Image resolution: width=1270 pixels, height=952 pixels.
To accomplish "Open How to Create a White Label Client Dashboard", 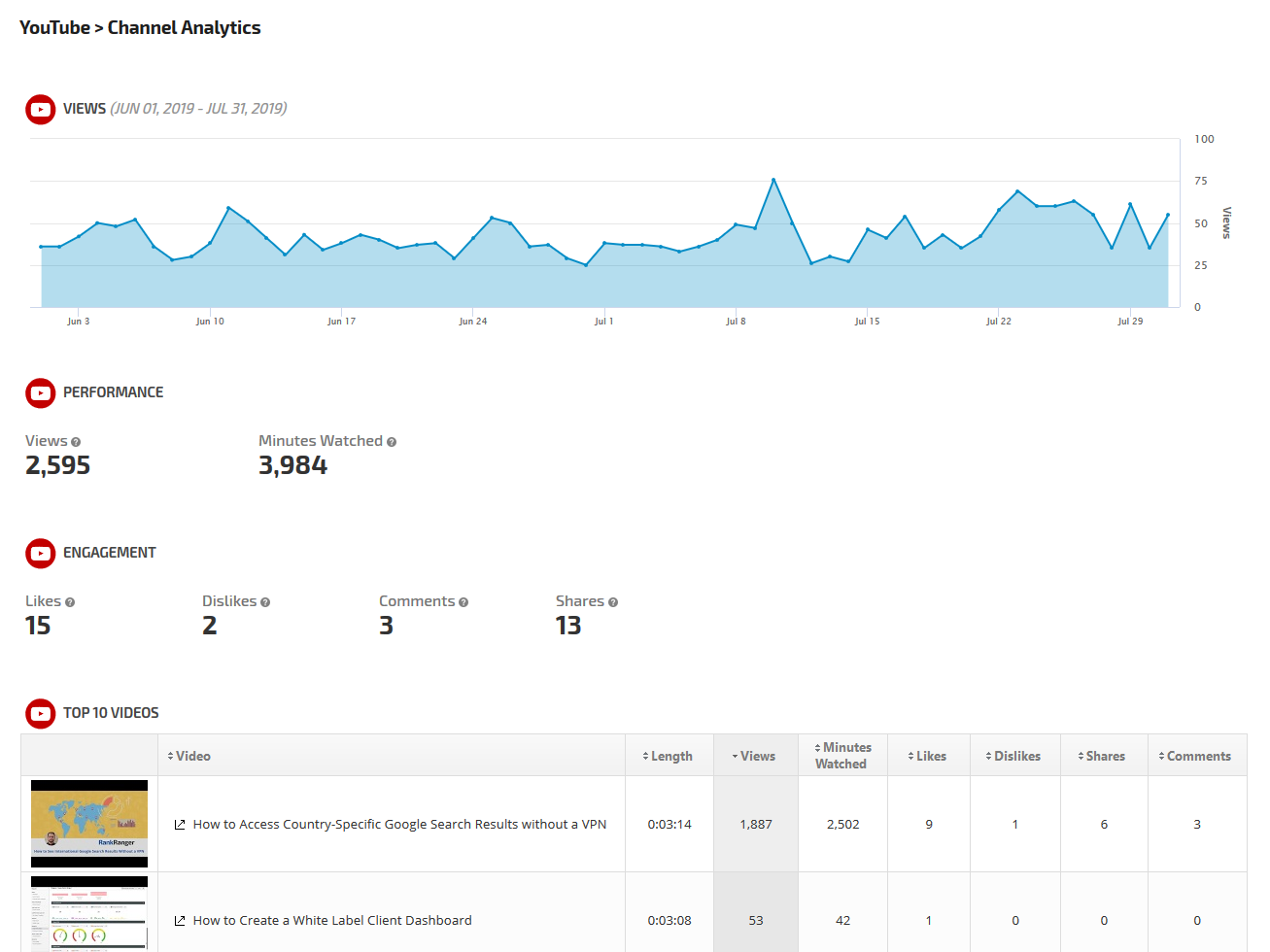I will tap(332, 921).
